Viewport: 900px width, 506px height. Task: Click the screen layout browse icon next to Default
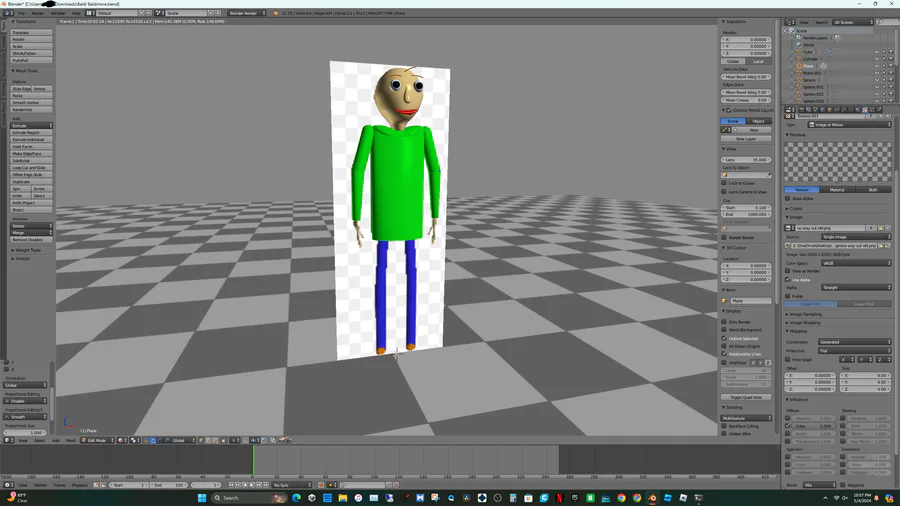click(89, 13)
